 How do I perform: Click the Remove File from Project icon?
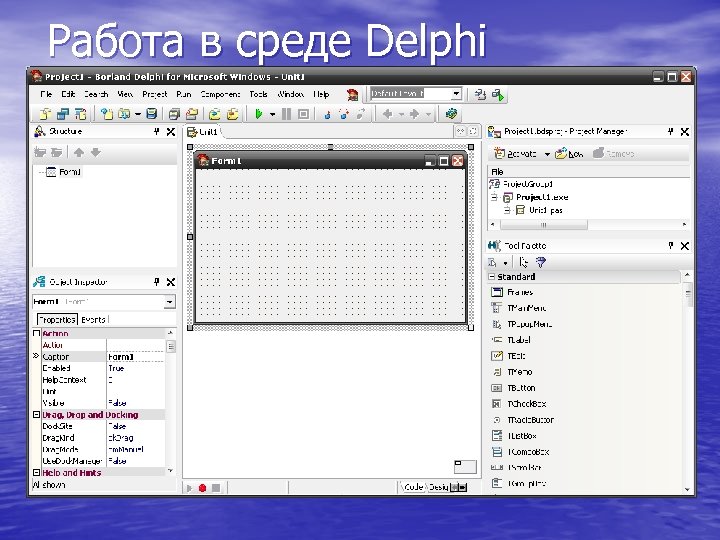click(x=233, y=113)
